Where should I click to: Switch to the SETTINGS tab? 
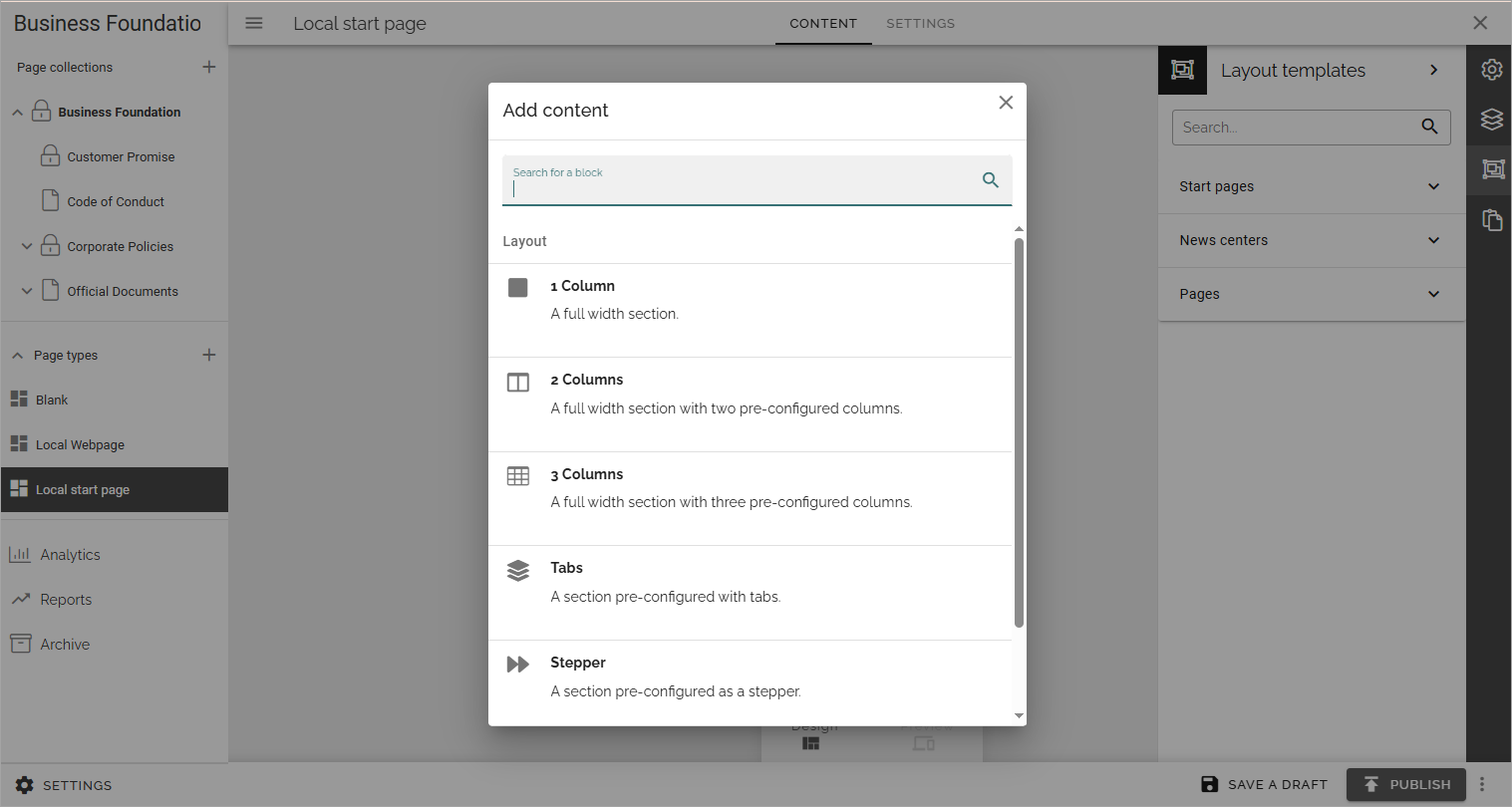[x=920, y=23]
